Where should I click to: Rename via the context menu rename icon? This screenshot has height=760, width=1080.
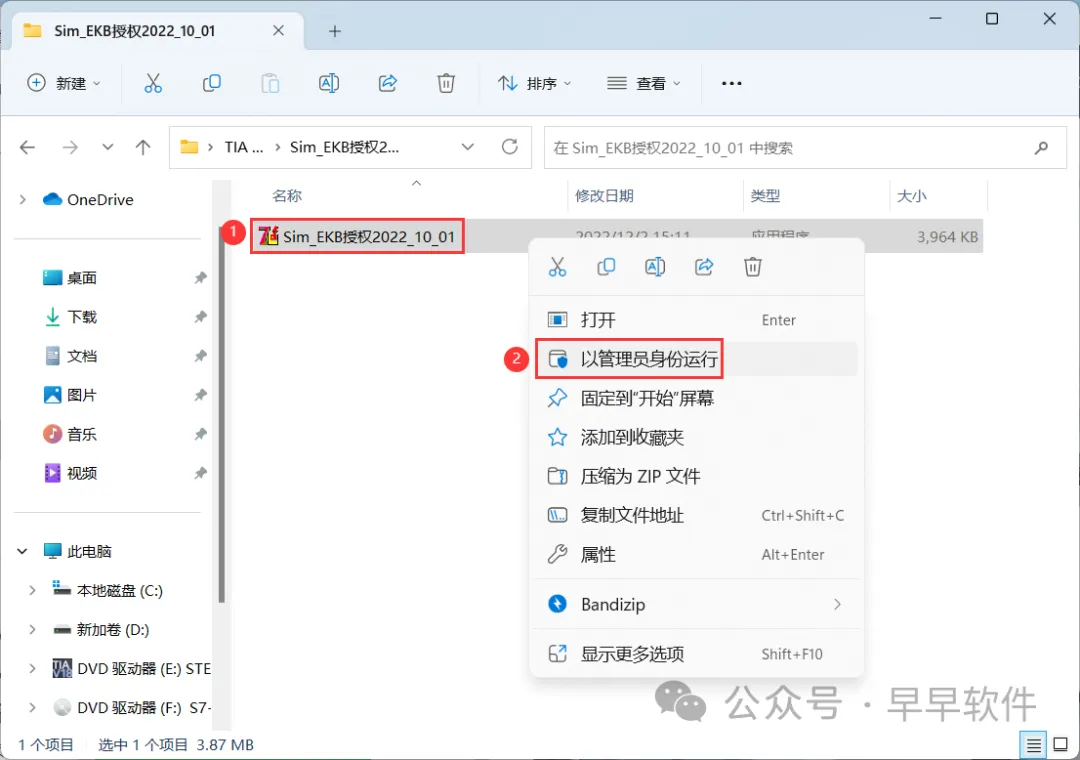pyautogui.click(x=655, y=267)
